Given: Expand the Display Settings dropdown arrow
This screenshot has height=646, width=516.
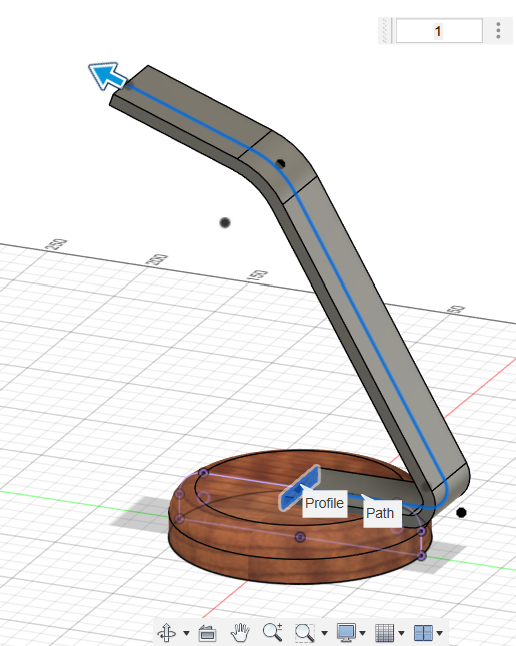Looking at the screenshot, I should pyautogui.click(x=363, y=633).
